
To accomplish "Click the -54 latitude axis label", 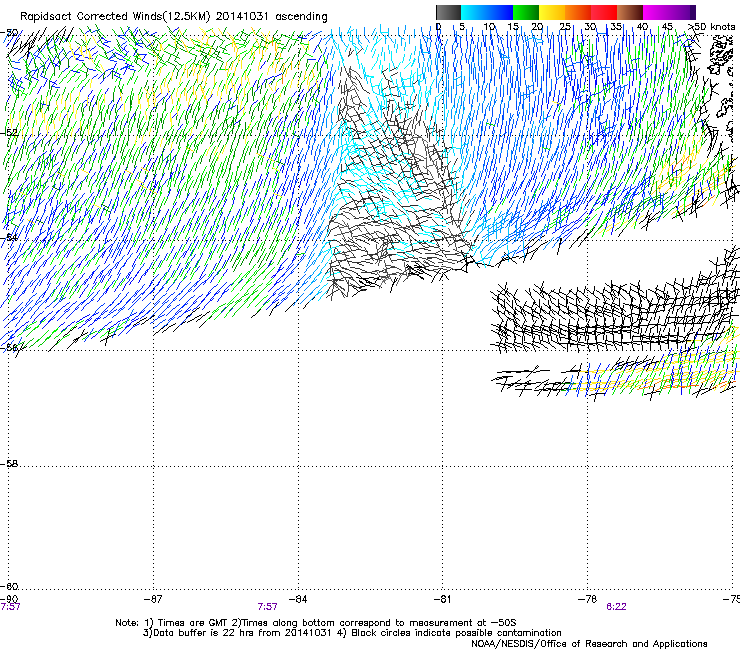I will [x=9, y=237].
